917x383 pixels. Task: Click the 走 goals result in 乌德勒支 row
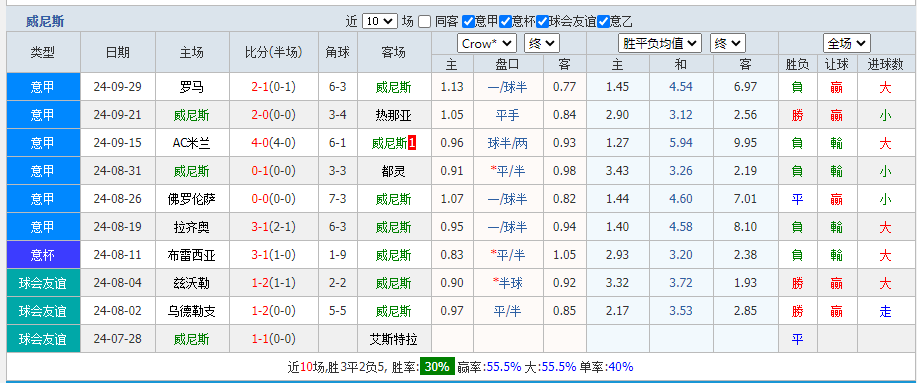click(x=885, y=312)
